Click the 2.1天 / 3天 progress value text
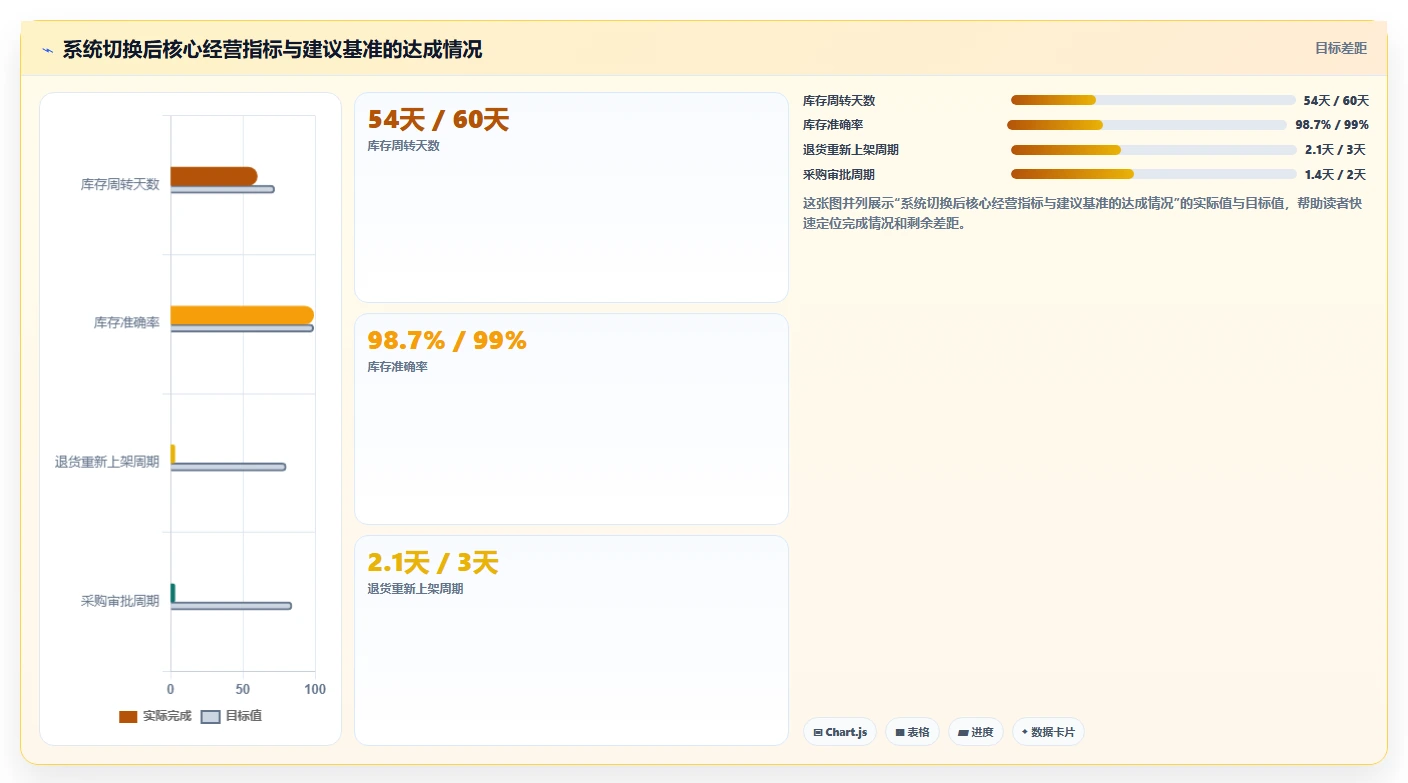 [1335, 150]
